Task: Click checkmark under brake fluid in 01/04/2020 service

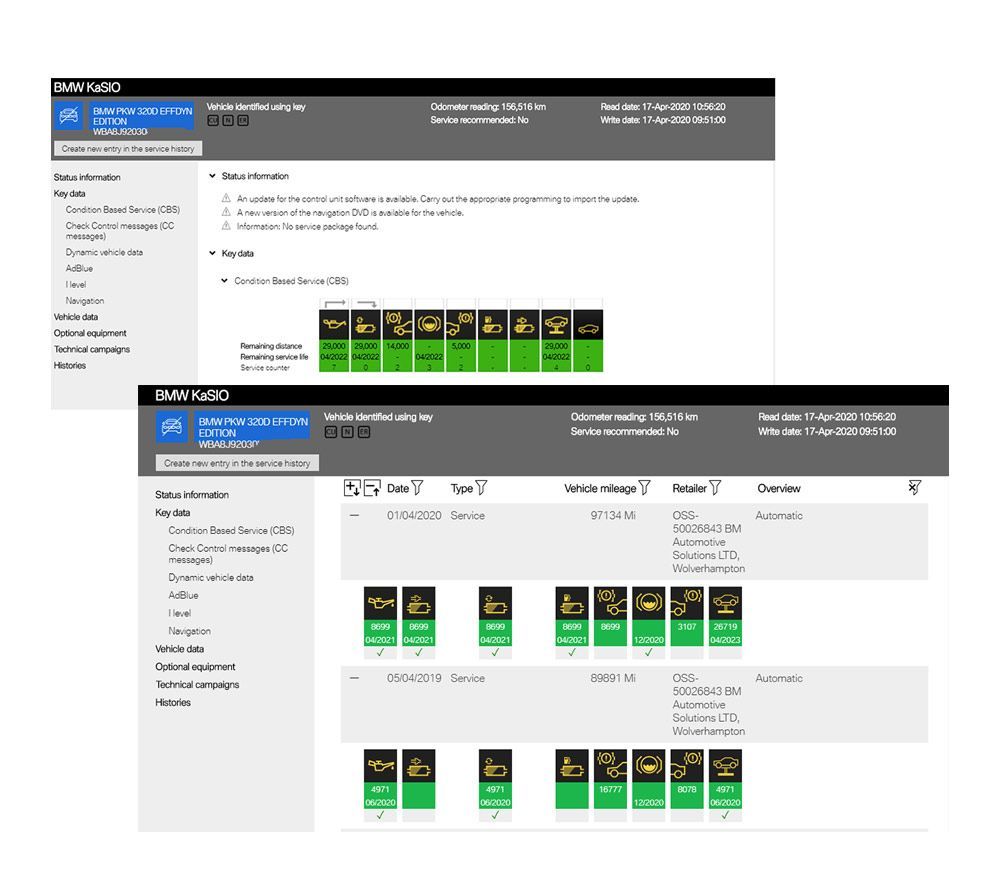Action: coord(649,652)
